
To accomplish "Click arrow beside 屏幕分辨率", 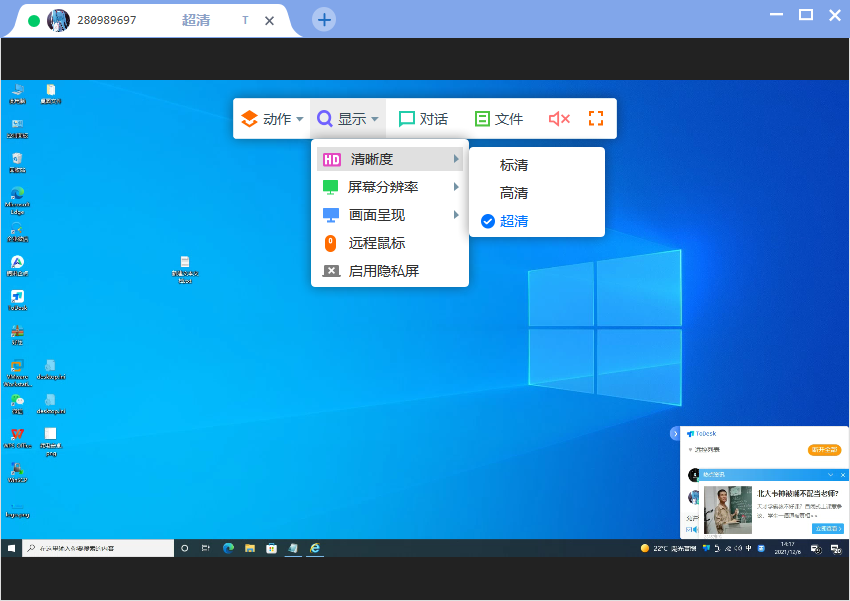I will (456, 187).
